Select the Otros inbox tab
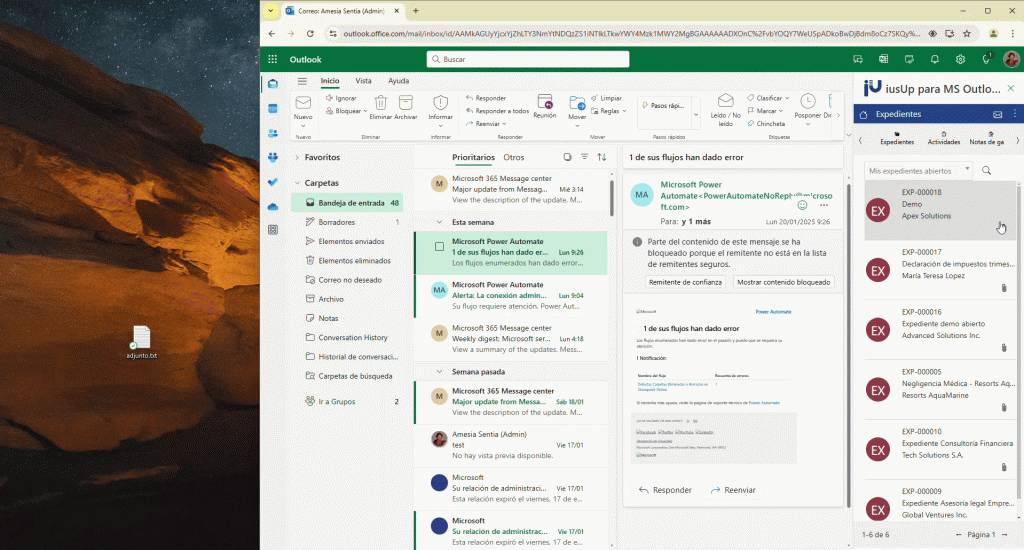Image resolution: width=1024 pixels, height=550 pixels. [x=514, y=157]
